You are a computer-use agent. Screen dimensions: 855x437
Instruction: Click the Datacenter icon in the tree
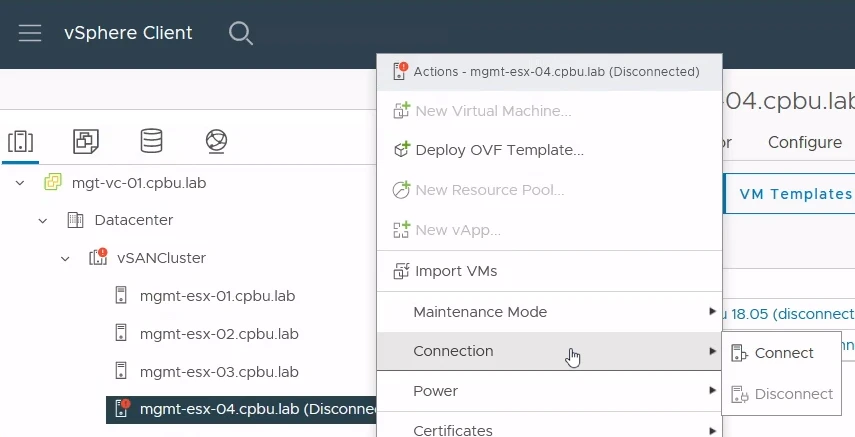pos(75,220)
